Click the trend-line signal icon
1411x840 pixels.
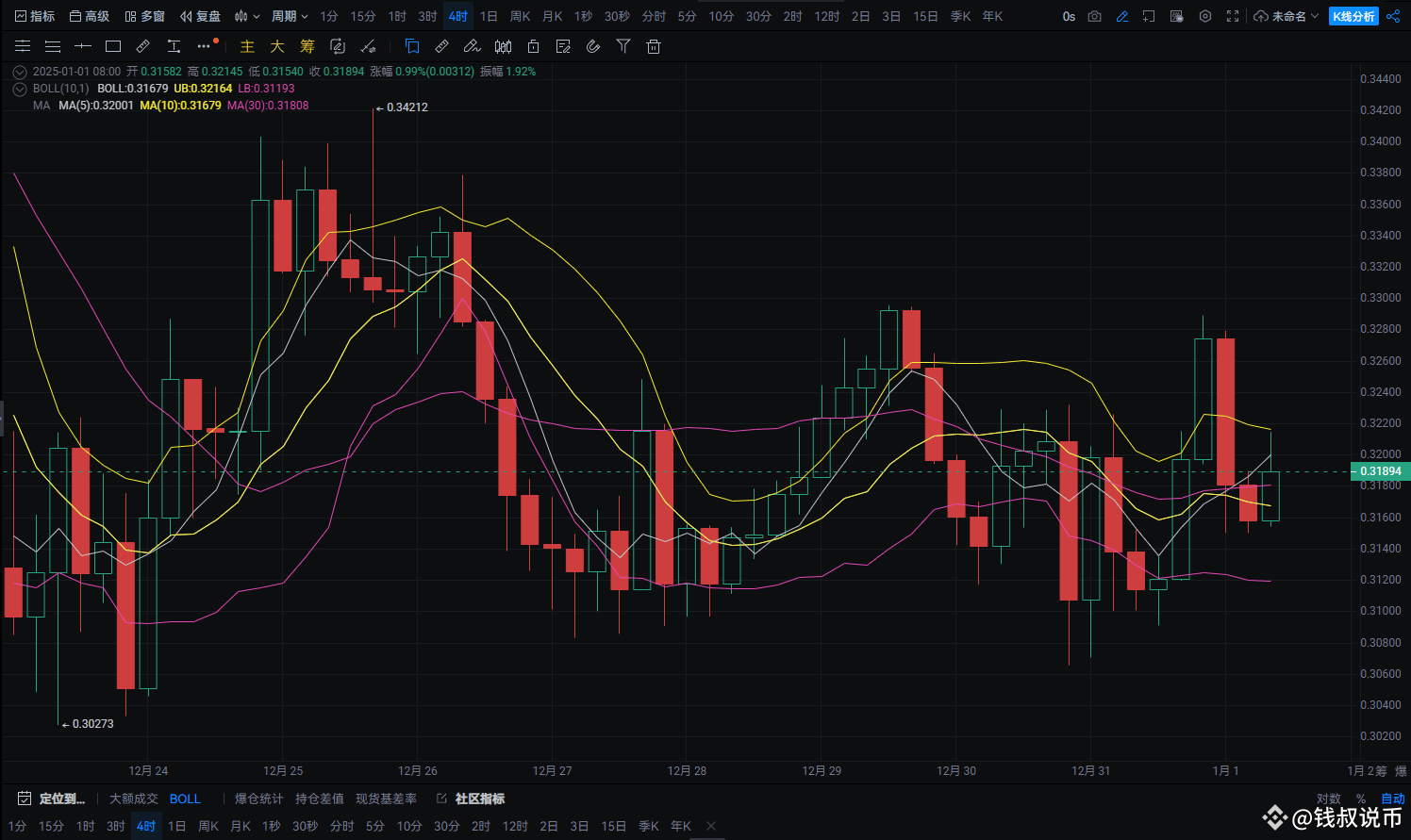[x=368, y=46]
